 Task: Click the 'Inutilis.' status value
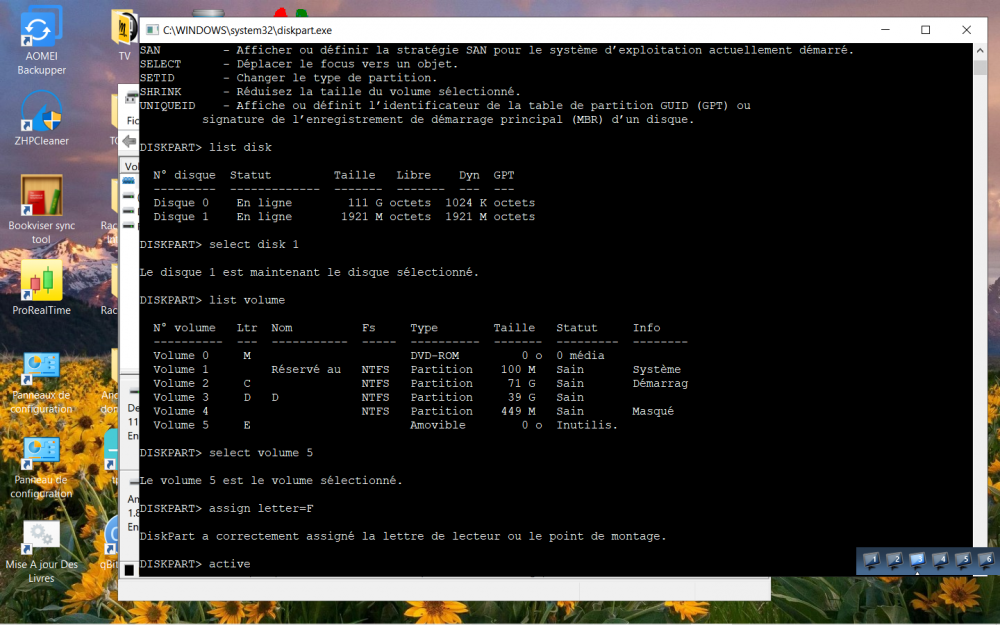pos(587,425)
